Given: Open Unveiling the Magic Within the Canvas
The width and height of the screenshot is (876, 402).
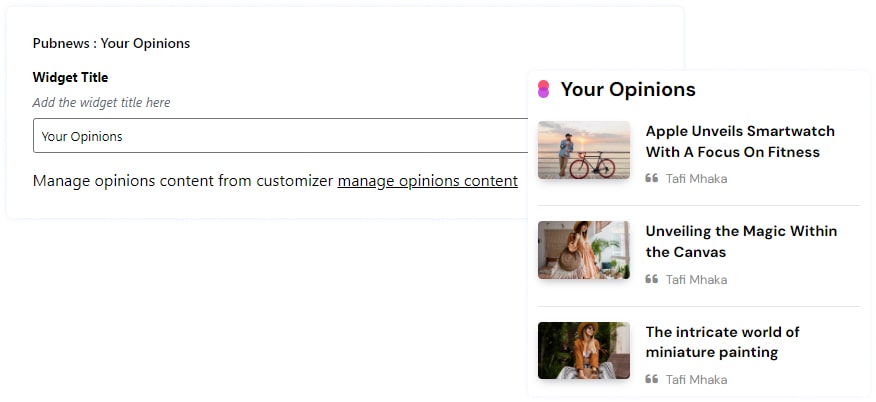Looking at the screenshot, I should pyautogui.click(x=741, y=241).
